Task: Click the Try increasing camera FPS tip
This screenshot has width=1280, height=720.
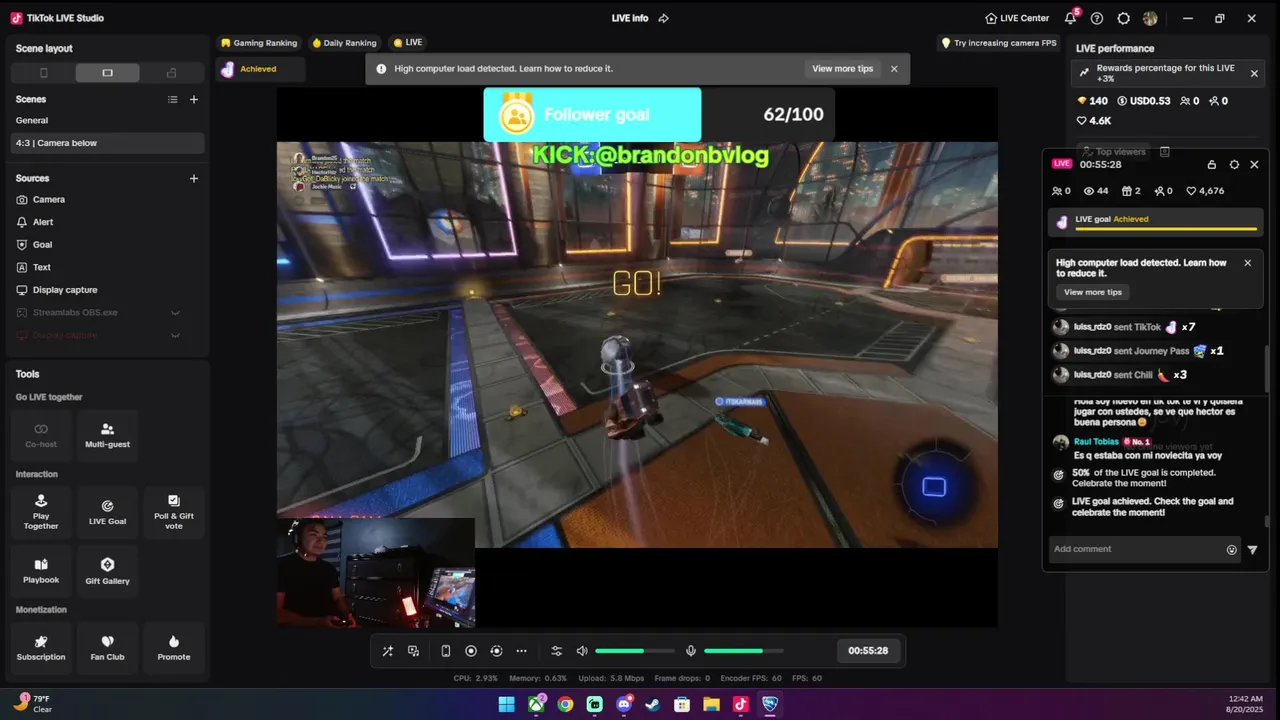Action: [999, 43]
